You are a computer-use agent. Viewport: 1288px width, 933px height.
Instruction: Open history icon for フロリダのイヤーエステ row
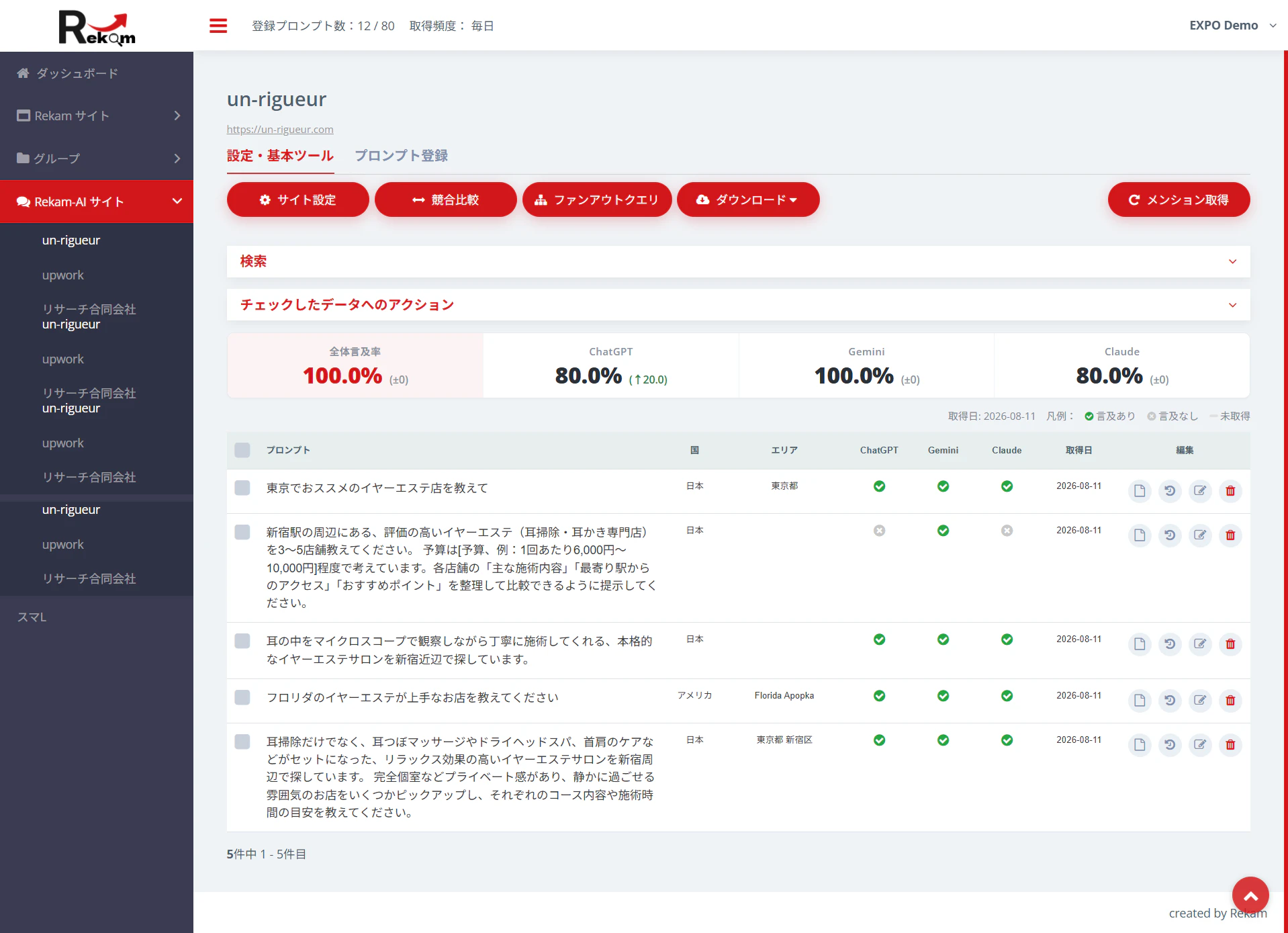click(1170, 701)
